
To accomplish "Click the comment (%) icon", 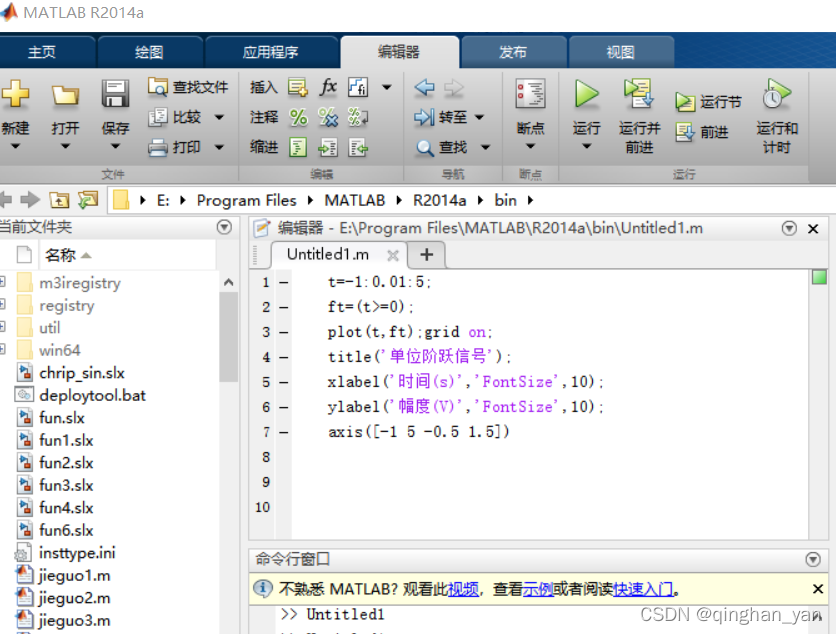I will click(x=298, y=117).
